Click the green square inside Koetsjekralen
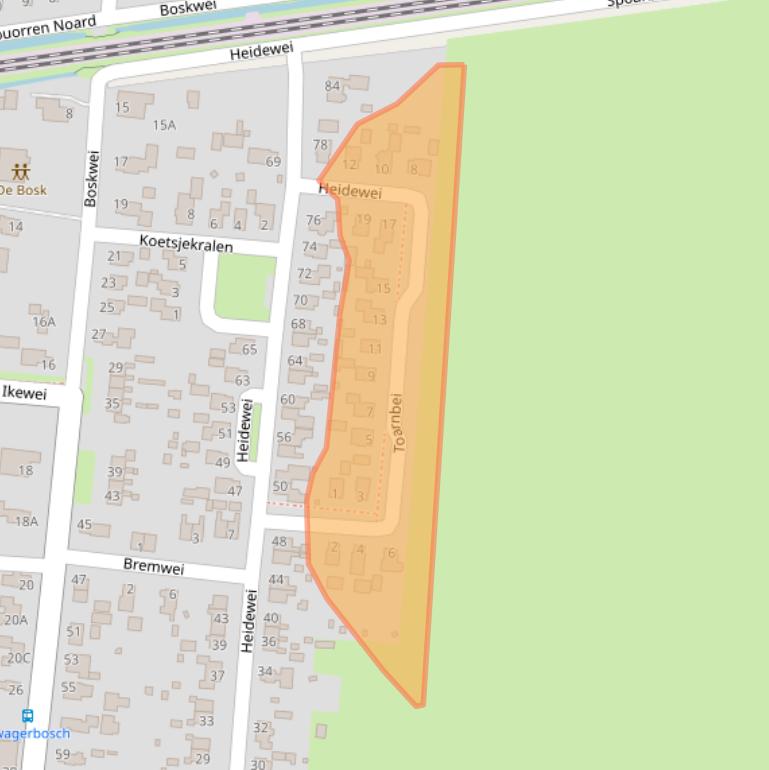This screenshot has width=769, height=770. [245, 288]
